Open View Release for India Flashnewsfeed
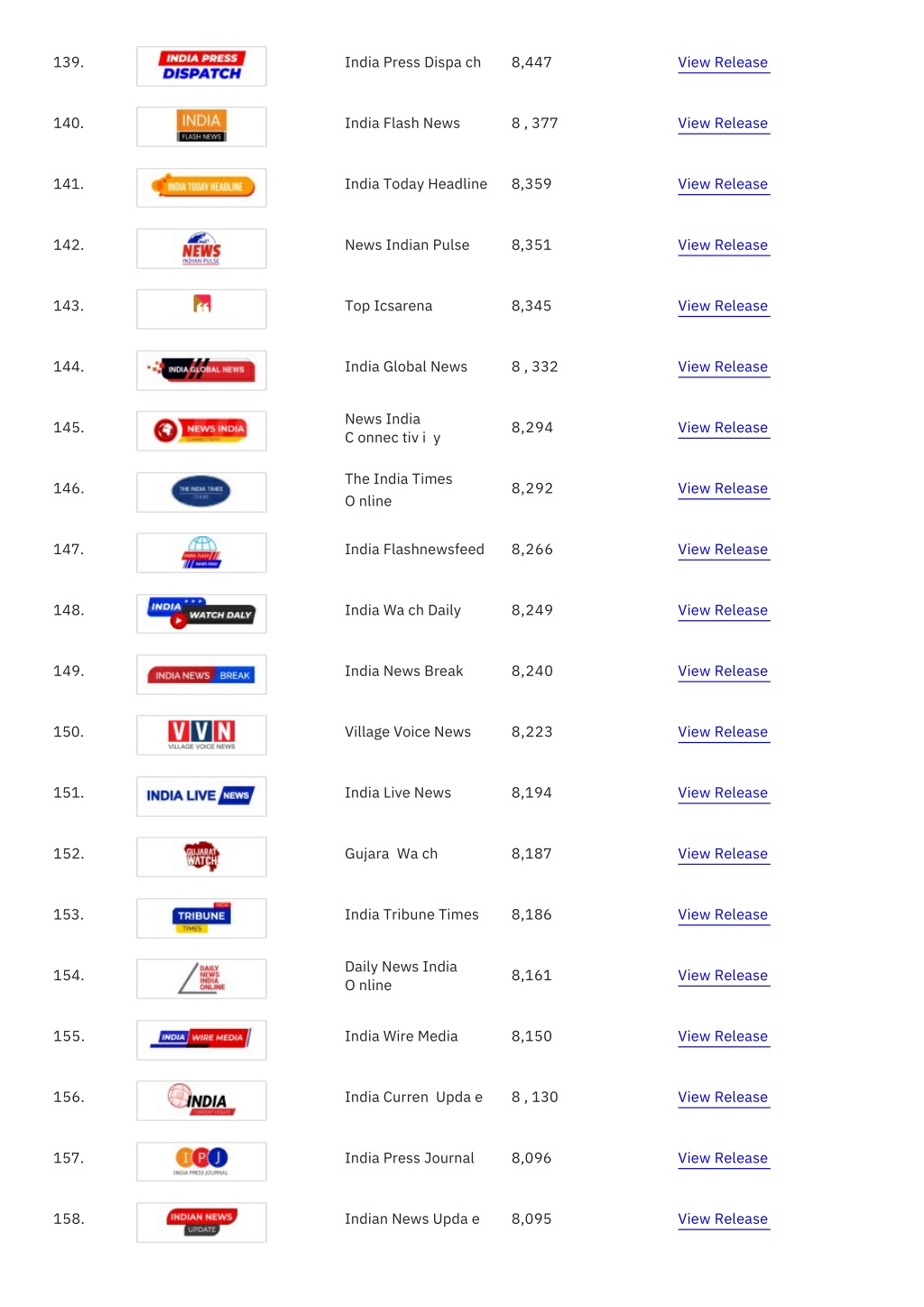The image size is (924, 1307). click(723, 550)
